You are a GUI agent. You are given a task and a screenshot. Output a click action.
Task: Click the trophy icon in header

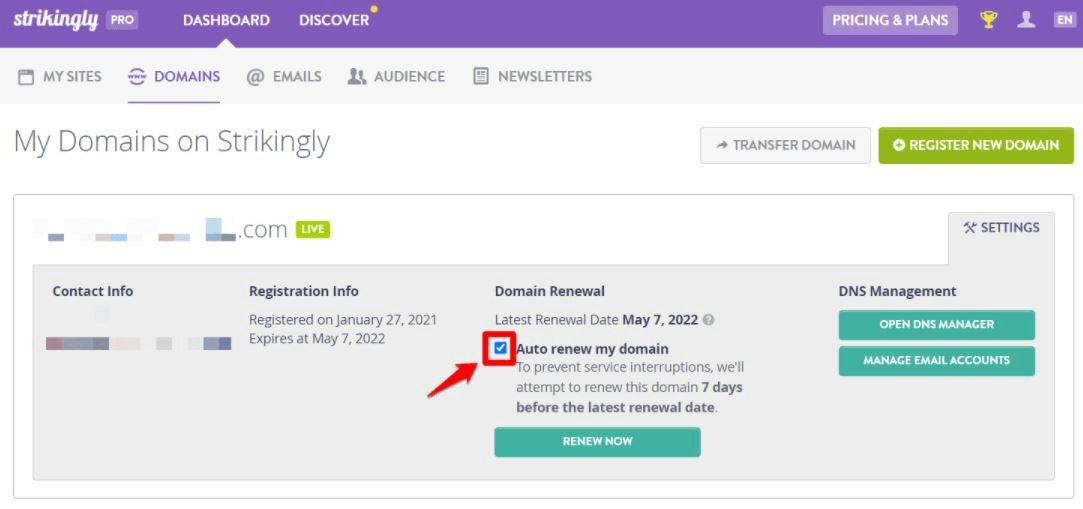989,20
